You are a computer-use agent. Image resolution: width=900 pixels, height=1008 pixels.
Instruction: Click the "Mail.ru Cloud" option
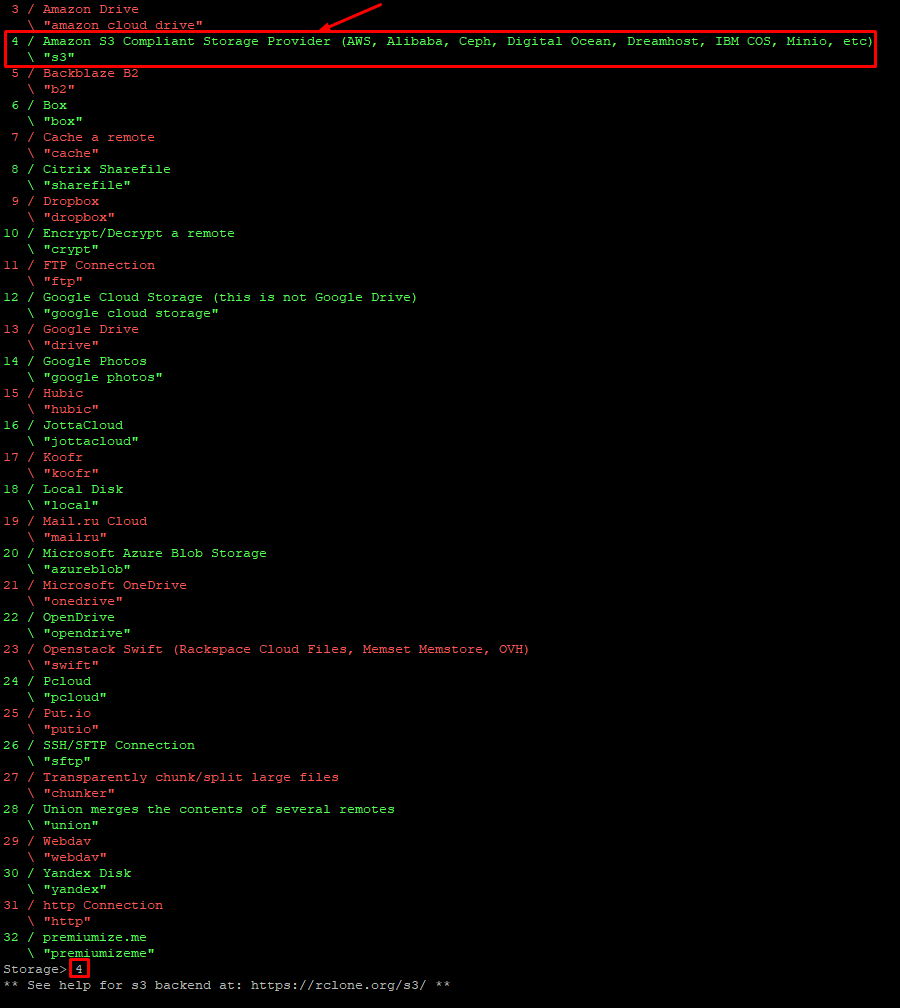point(94,521)
